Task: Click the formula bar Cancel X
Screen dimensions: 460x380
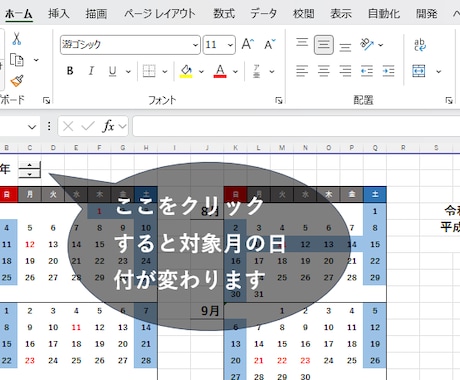Action: 68,126
